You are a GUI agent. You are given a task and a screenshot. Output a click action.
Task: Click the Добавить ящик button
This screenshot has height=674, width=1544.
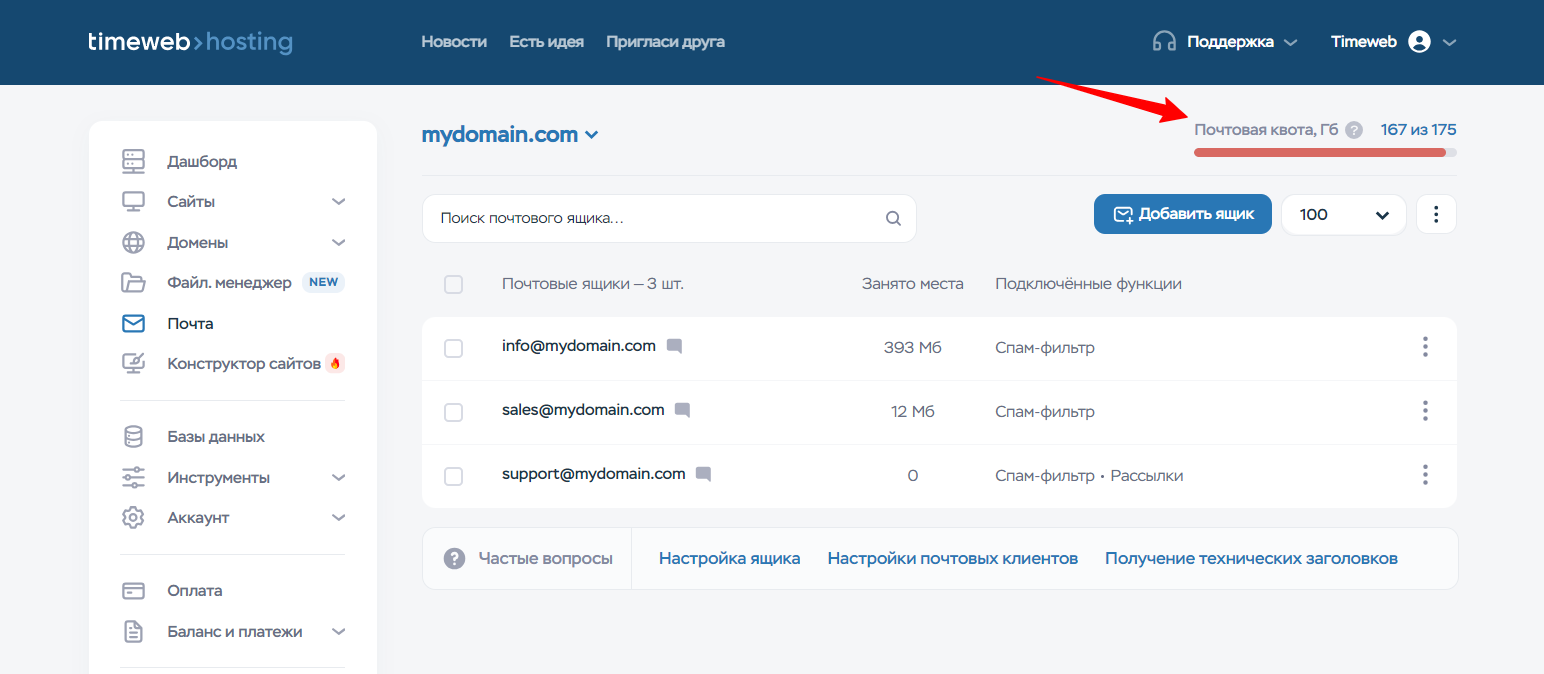pos(1182,214)
